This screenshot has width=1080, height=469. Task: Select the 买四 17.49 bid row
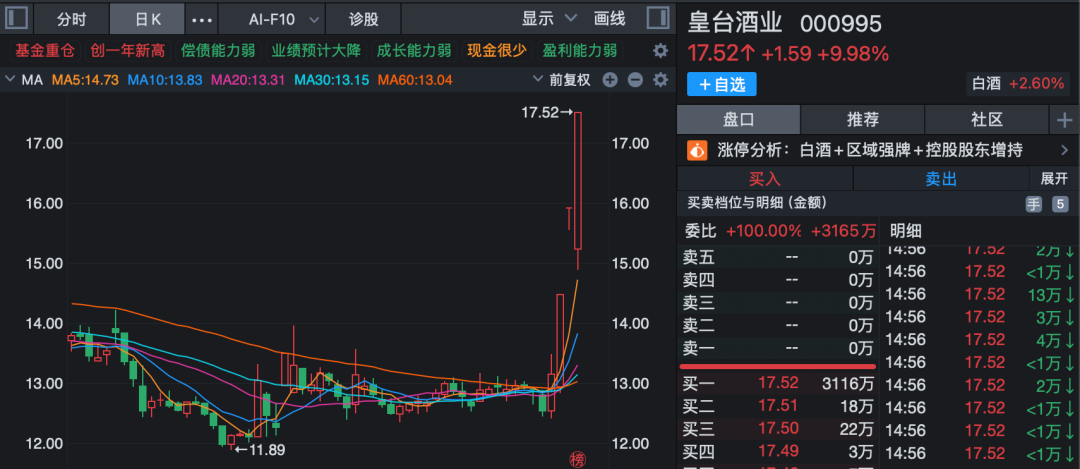[778, 451]
